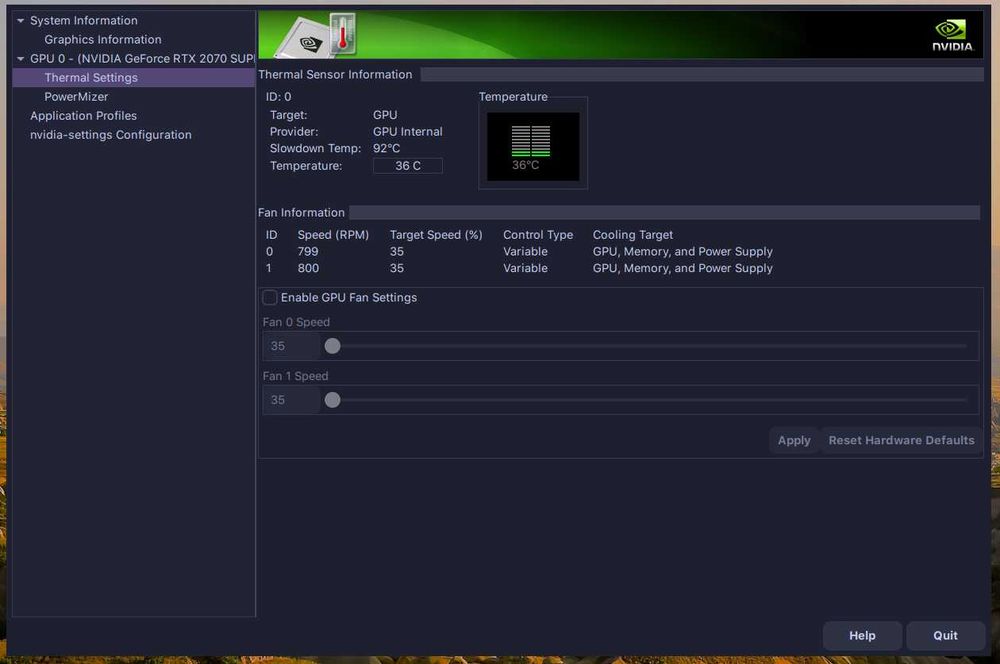Click the Speed (RPM) column header
The width and height of the screenshot is (1000, 664).
333,235
